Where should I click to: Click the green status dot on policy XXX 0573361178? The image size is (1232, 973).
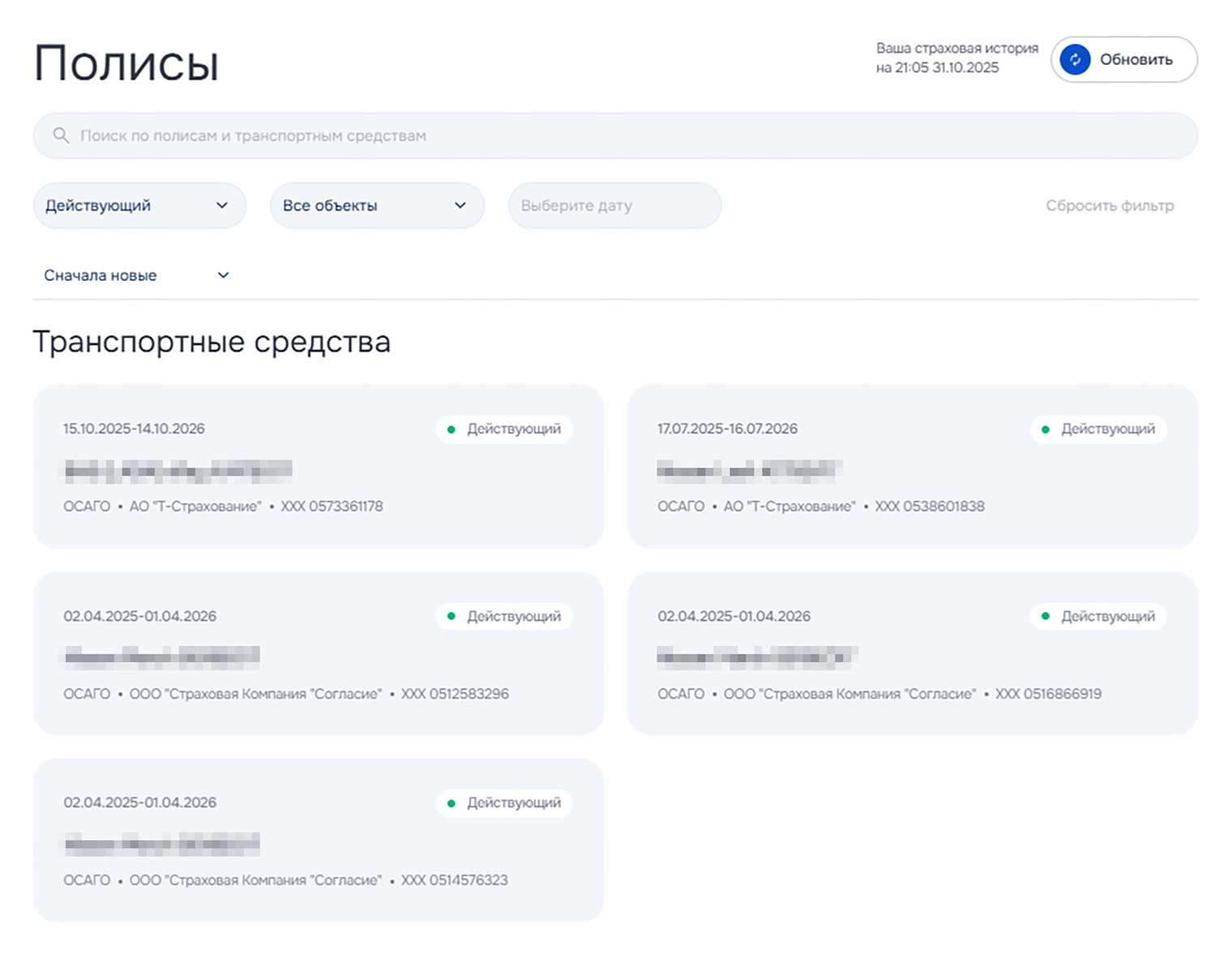[451, 429]
